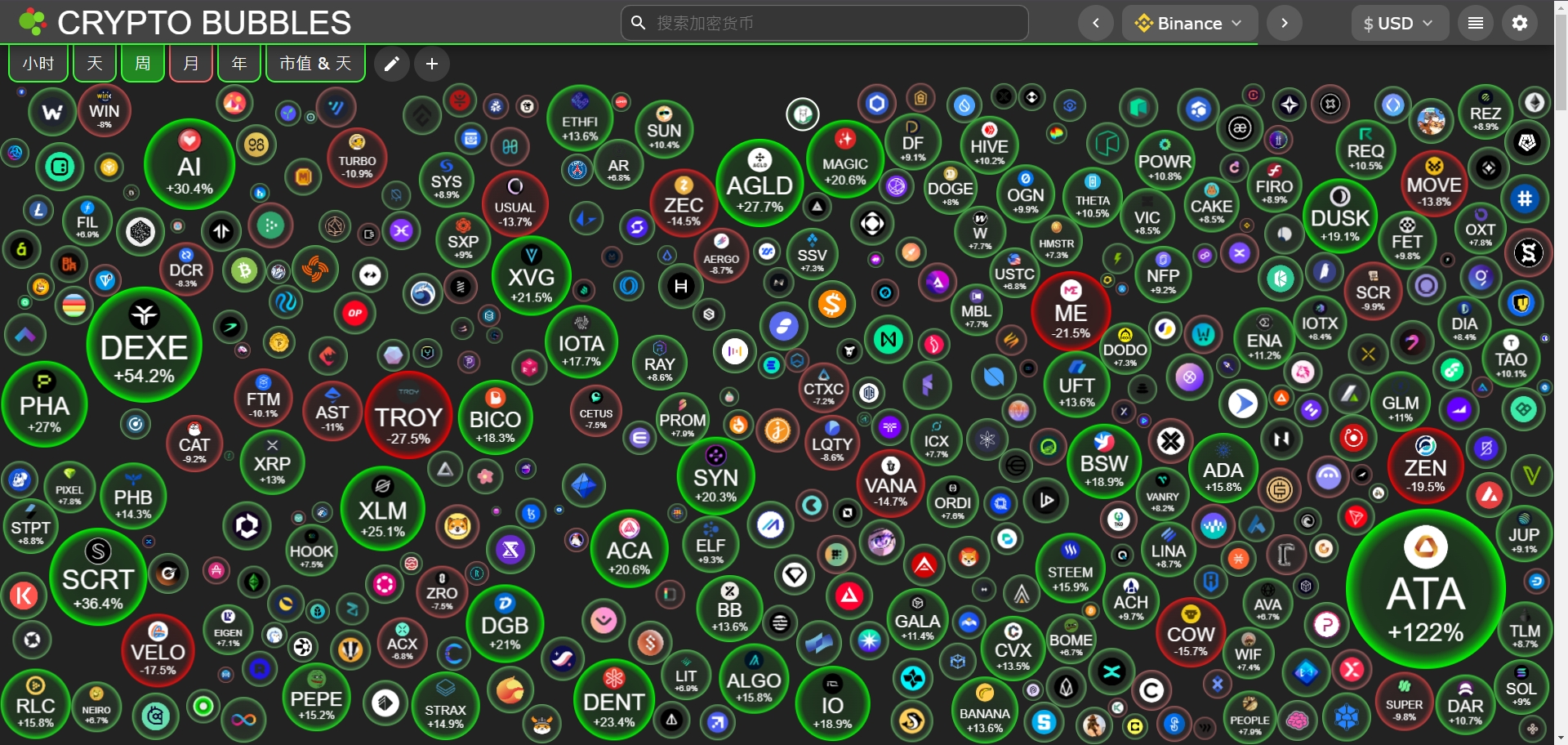Open the XLM +25.1% bubble
1568x745 pixels.
382,509
